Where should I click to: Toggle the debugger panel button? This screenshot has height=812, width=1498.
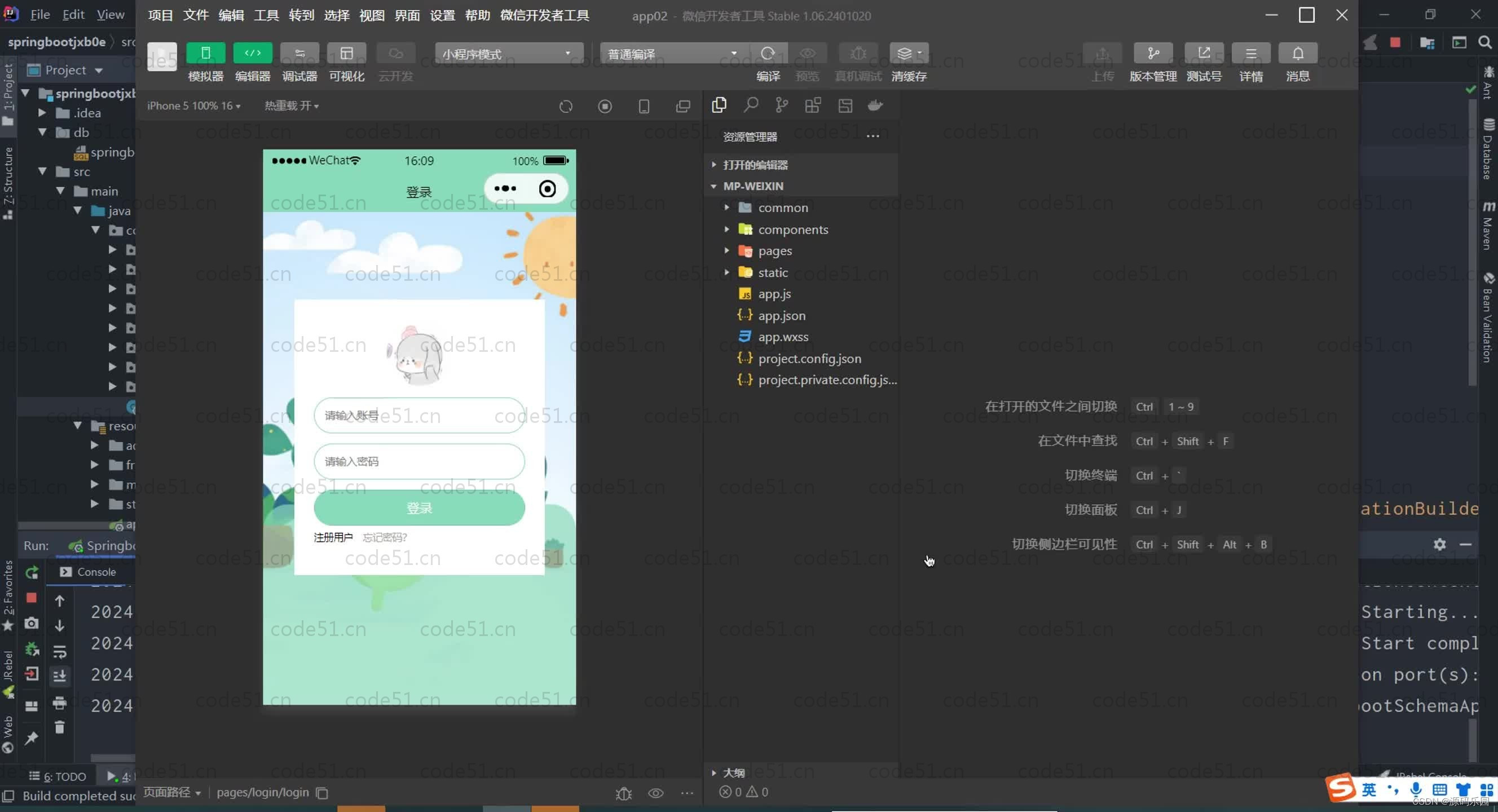[299, 54]
